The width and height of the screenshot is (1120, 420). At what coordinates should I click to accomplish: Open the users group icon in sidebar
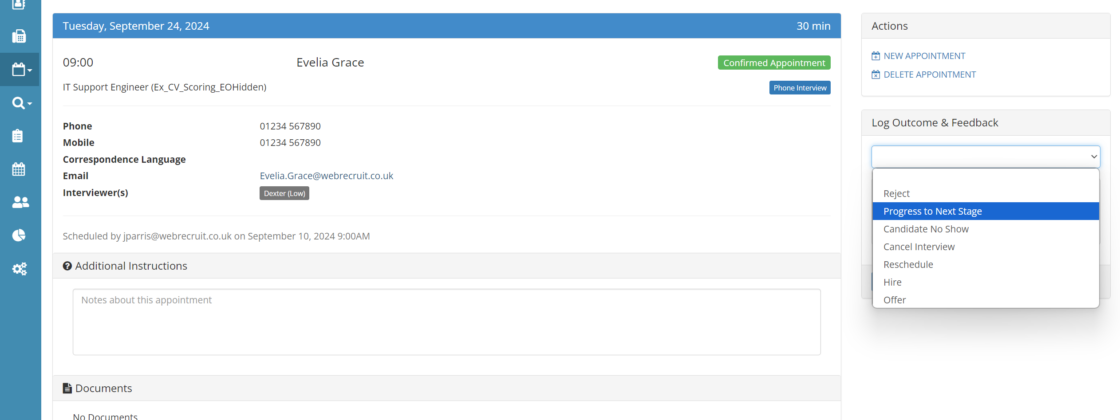tap(19, 202)
